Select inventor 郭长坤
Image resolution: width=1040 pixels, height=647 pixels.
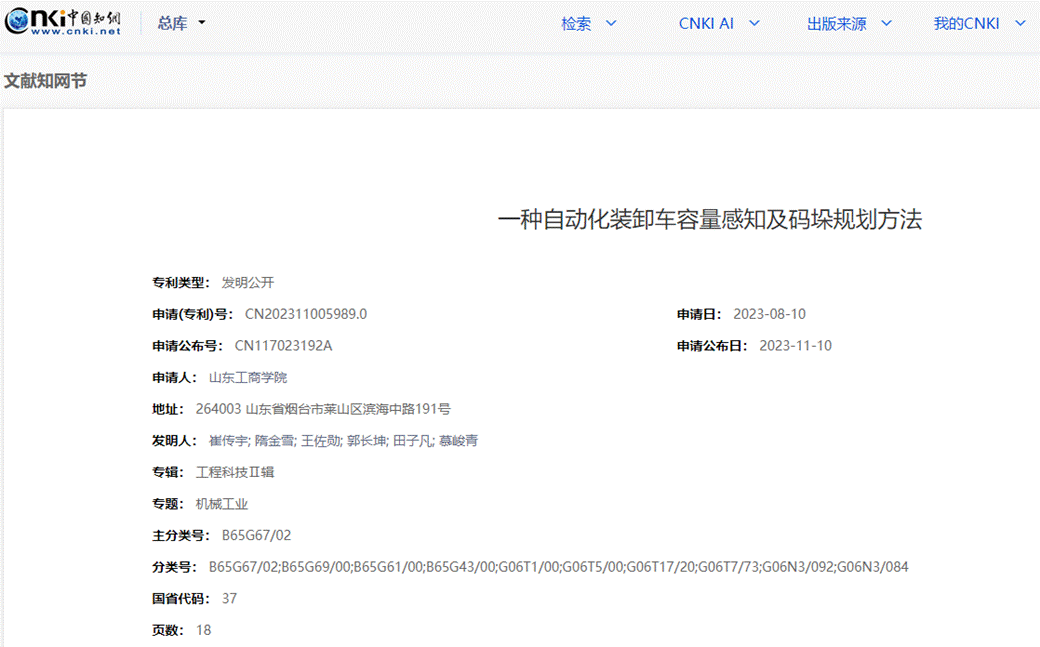pos(366,440)
